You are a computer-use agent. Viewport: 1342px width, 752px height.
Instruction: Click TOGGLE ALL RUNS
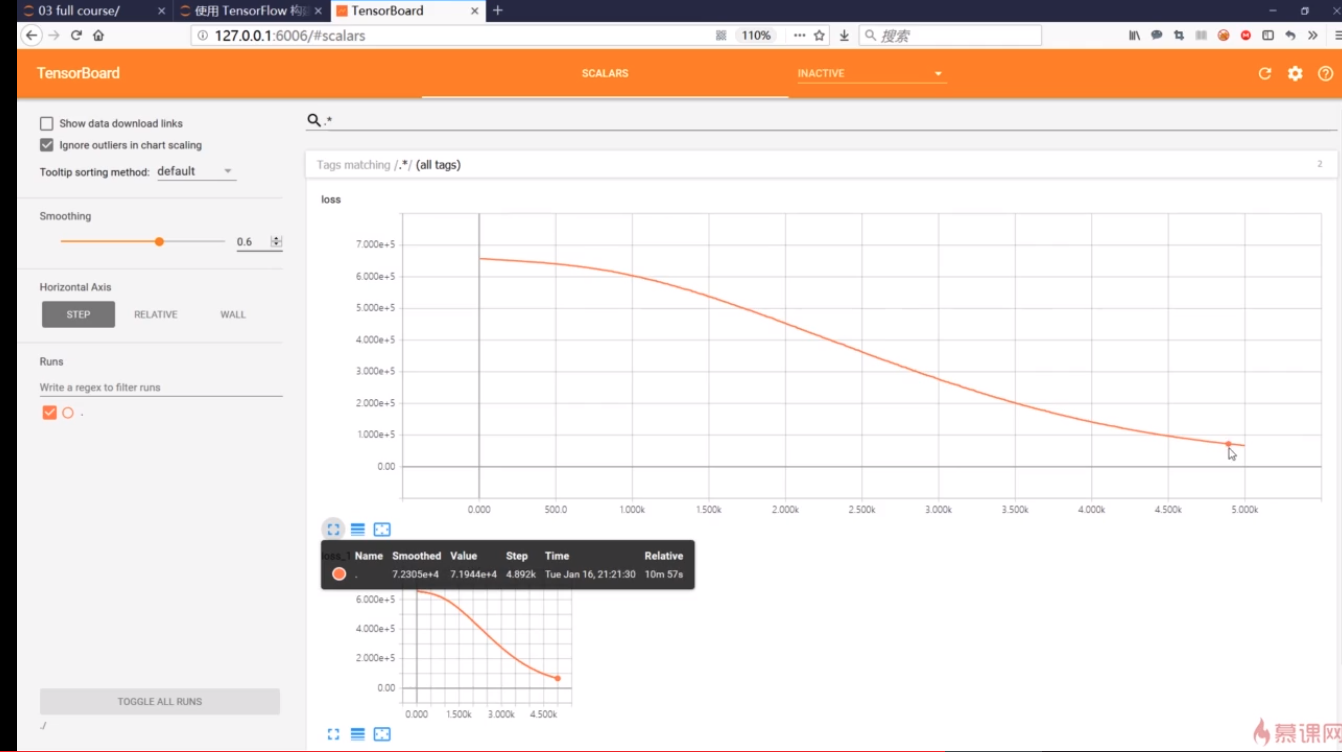pyautogui.click(x=160, y=701)
